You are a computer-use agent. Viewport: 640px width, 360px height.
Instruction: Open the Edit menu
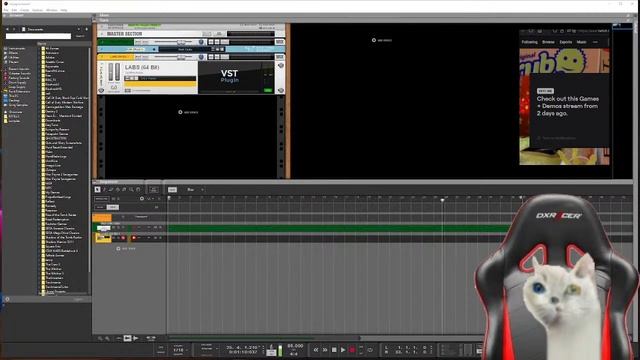pyautogui.click(x=14, y=10)
